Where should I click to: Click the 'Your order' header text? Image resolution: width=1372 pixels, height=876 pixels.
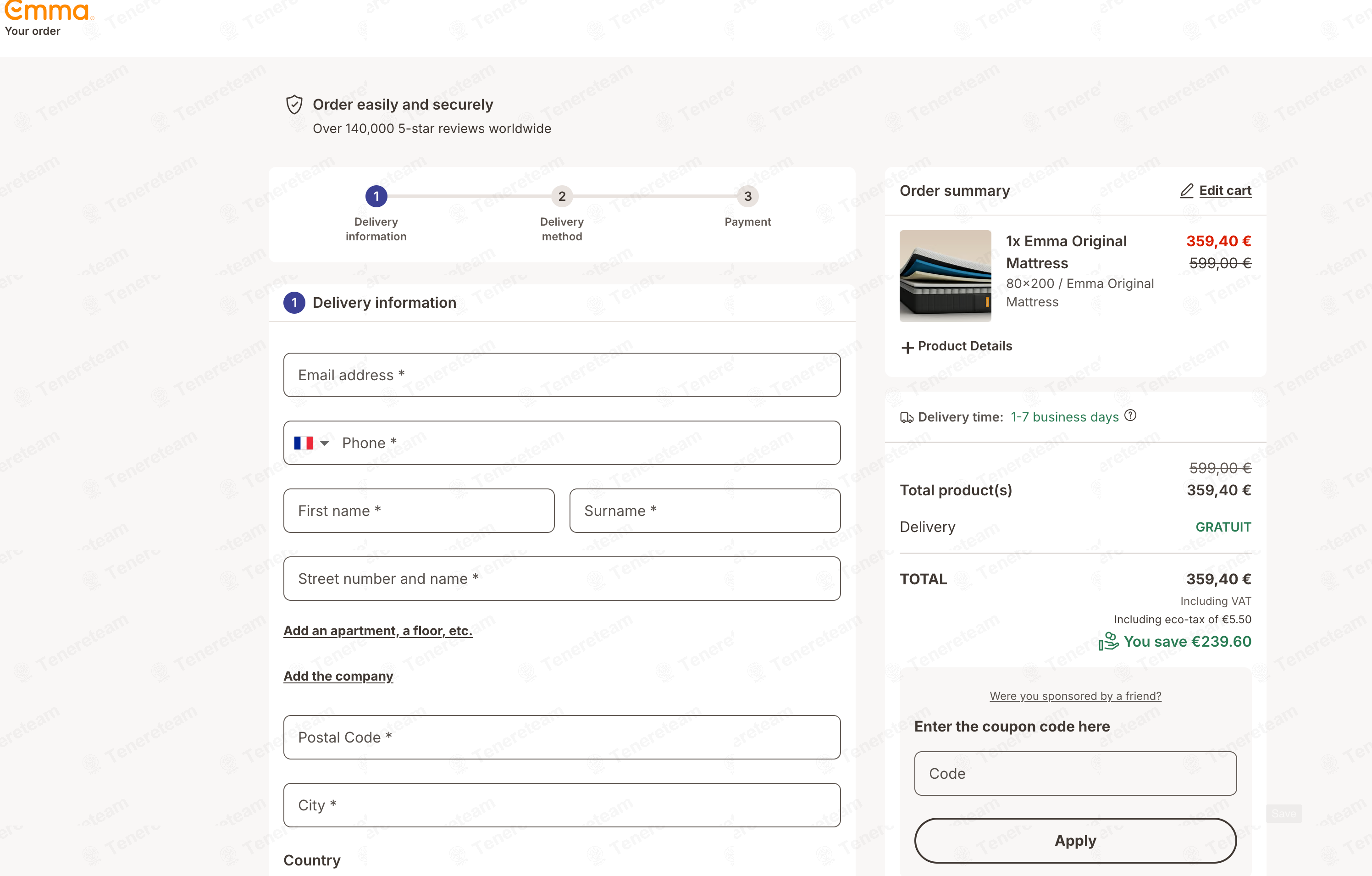tap(33, 31)
